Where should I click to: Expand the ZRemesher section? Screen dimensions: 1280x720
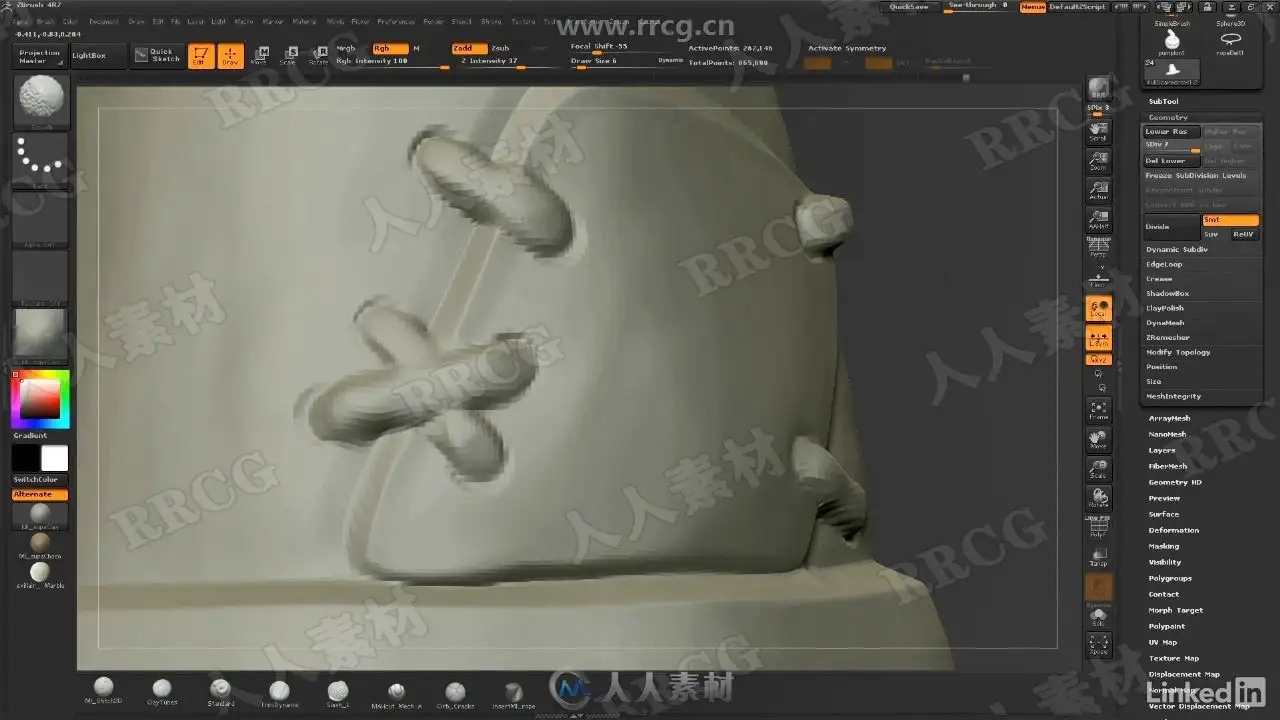[x=1168, y=337]
